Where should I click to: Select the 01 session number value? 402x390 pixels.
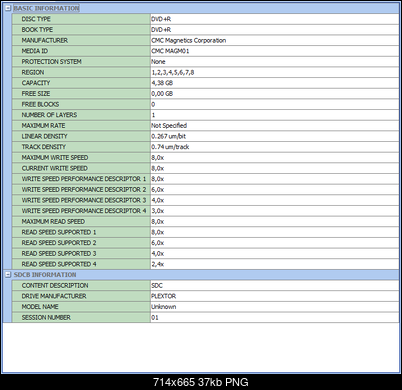155,318
